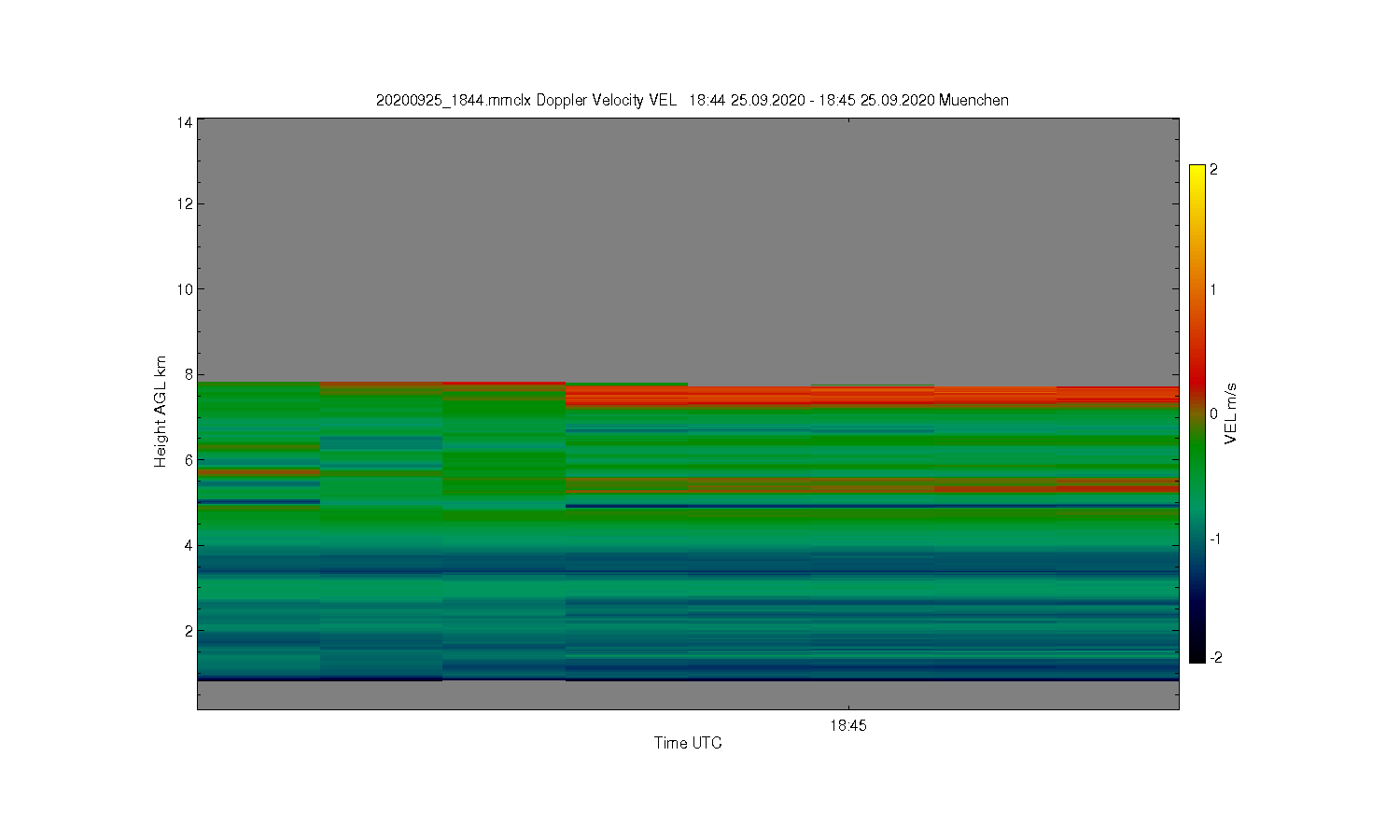Click the 10 km height tick label

click(x=185, y=289)
